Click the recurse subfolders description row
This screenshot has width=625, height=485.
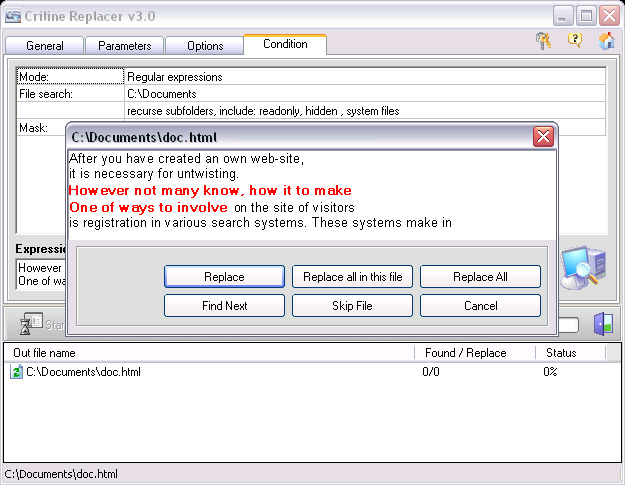[x=365, y=111]
